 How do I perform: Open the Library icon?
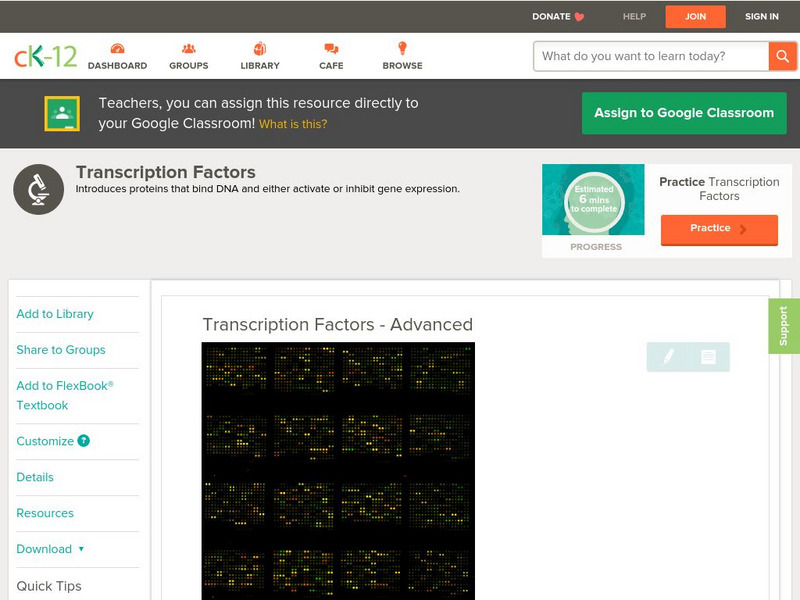[x=260, y=47]
